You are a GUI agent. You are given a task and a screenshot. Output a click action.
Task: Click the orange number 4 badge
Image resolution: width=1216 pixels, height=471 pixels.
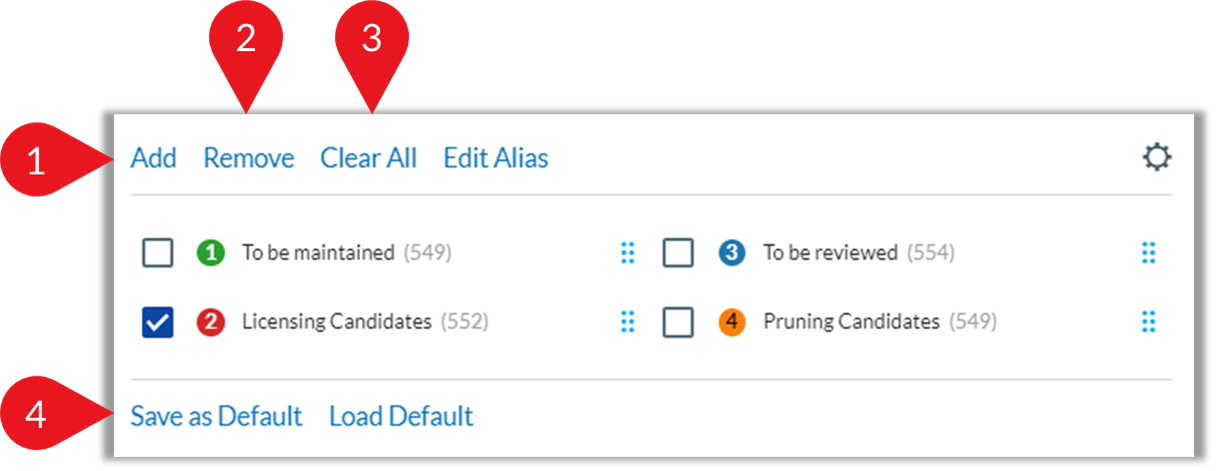pyautogui.click(x=732, y=322)
